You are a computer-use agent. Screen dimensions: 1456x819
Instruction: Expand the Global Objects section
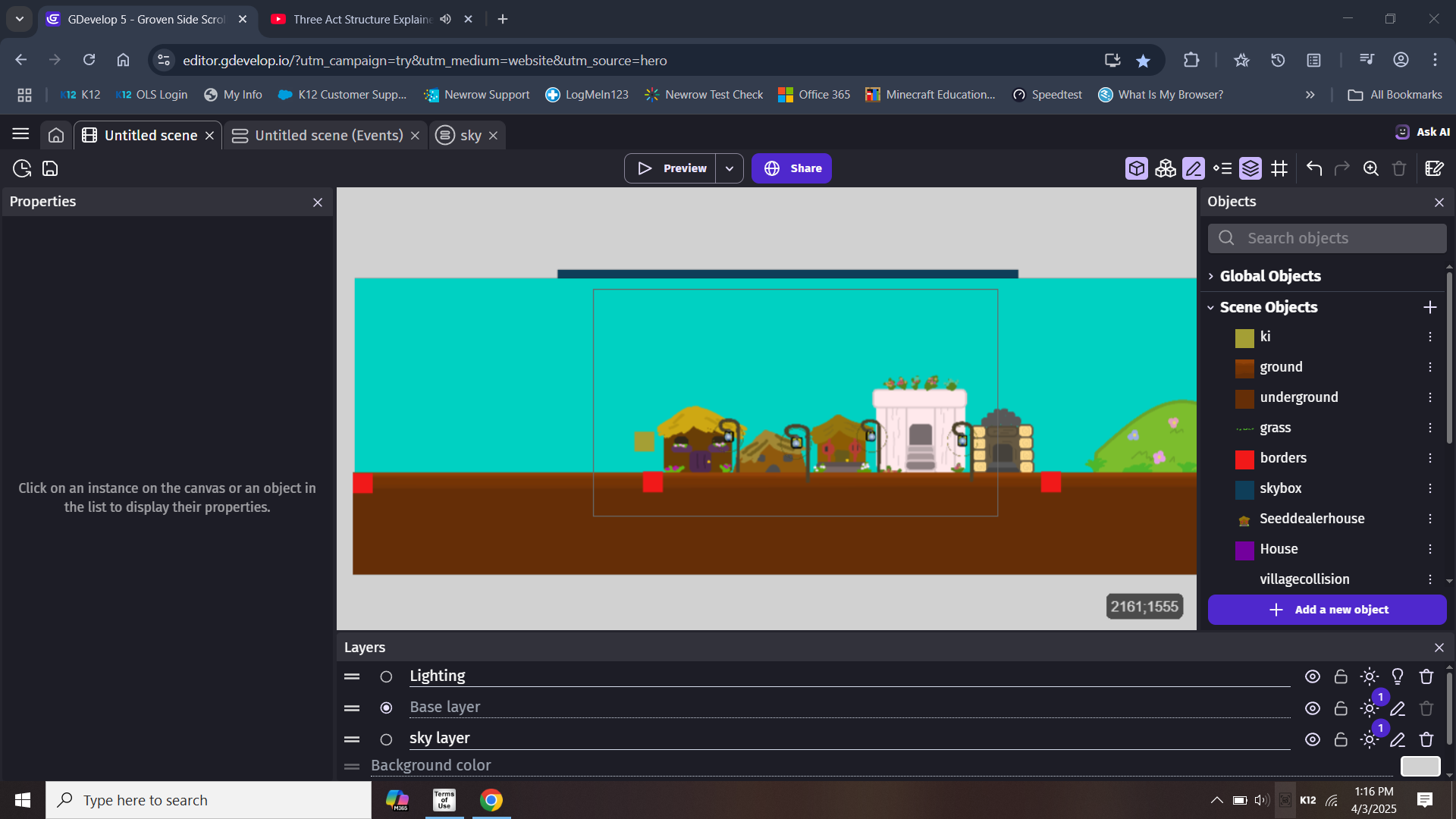1211,276
